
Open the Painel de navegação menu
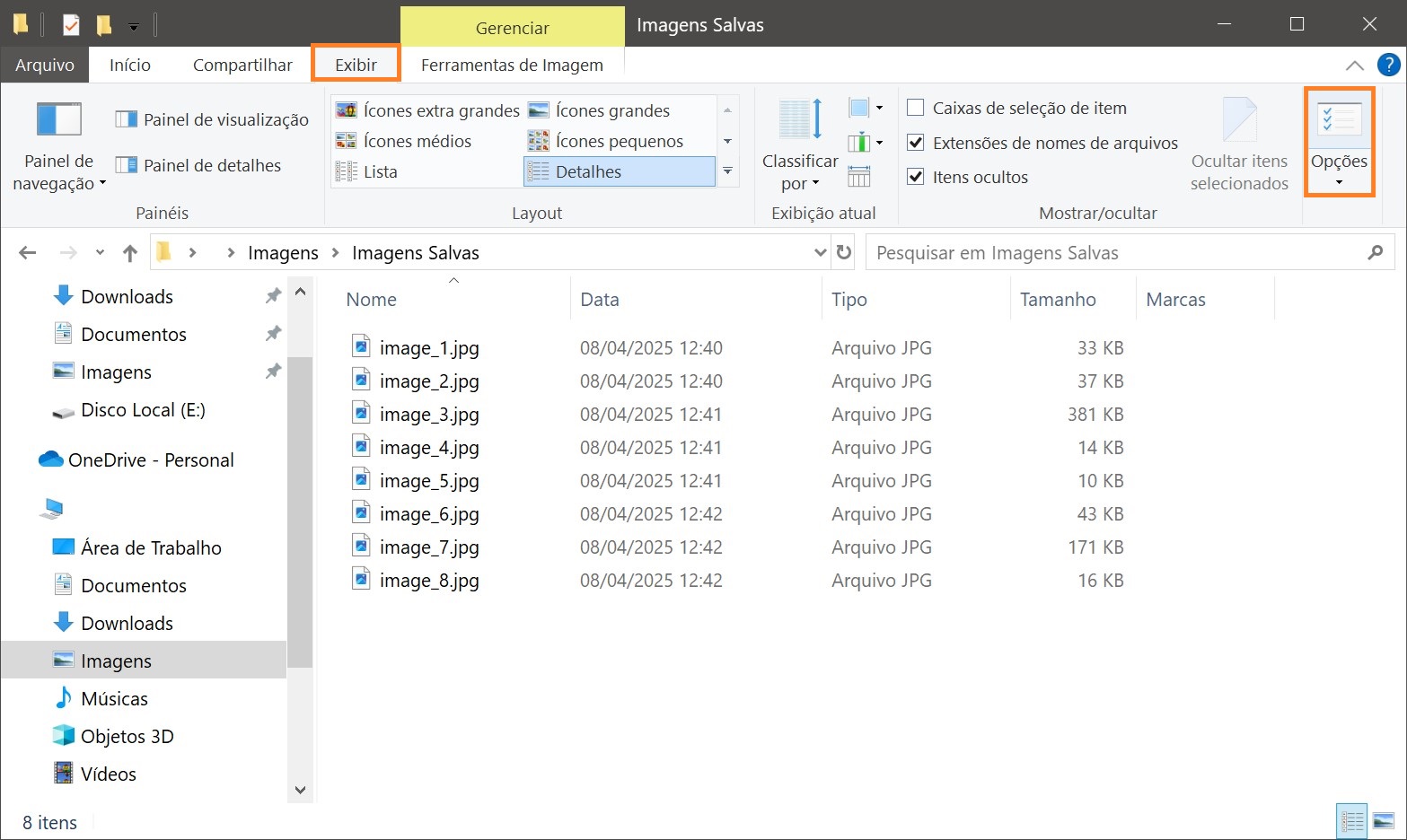[59, 146]
